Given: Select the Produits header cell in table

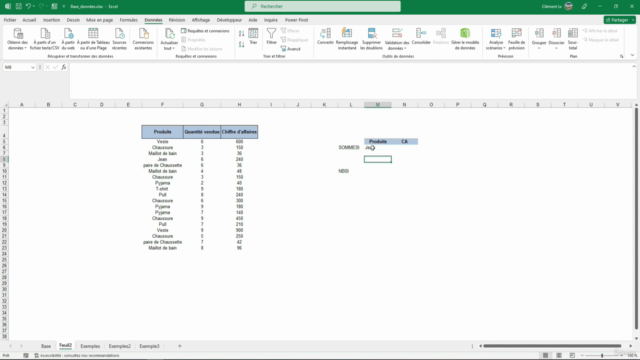Looking at the screenshot, I should coord(162,132).
